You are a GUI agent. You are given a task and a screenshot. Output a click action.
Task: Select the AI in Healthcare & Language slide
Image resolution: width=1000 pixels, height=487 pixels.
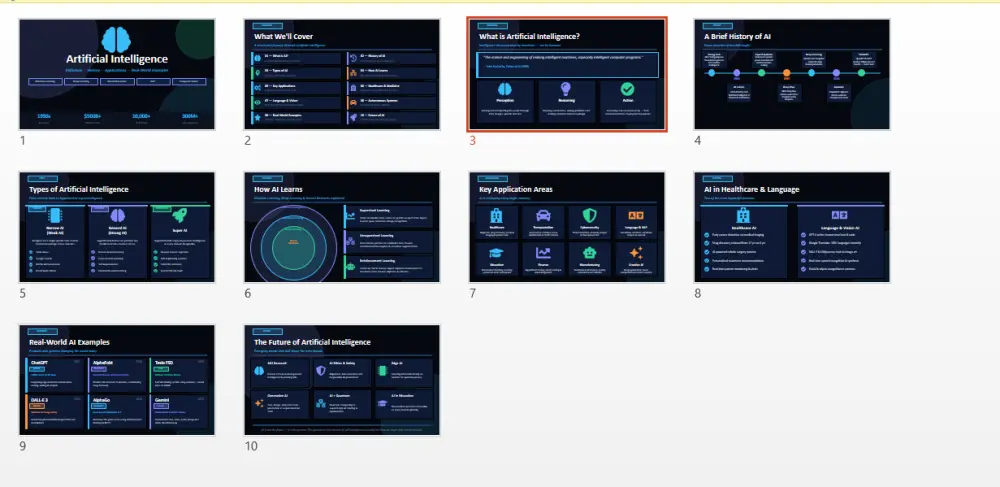[792, 227]
